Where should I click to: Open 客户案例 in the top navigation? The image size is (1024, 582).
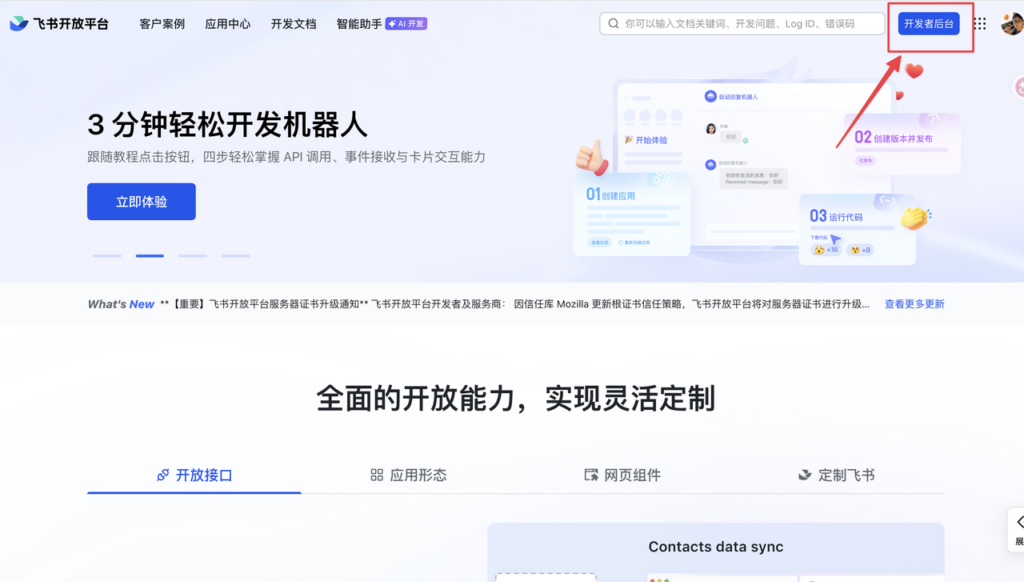point(162,24)
